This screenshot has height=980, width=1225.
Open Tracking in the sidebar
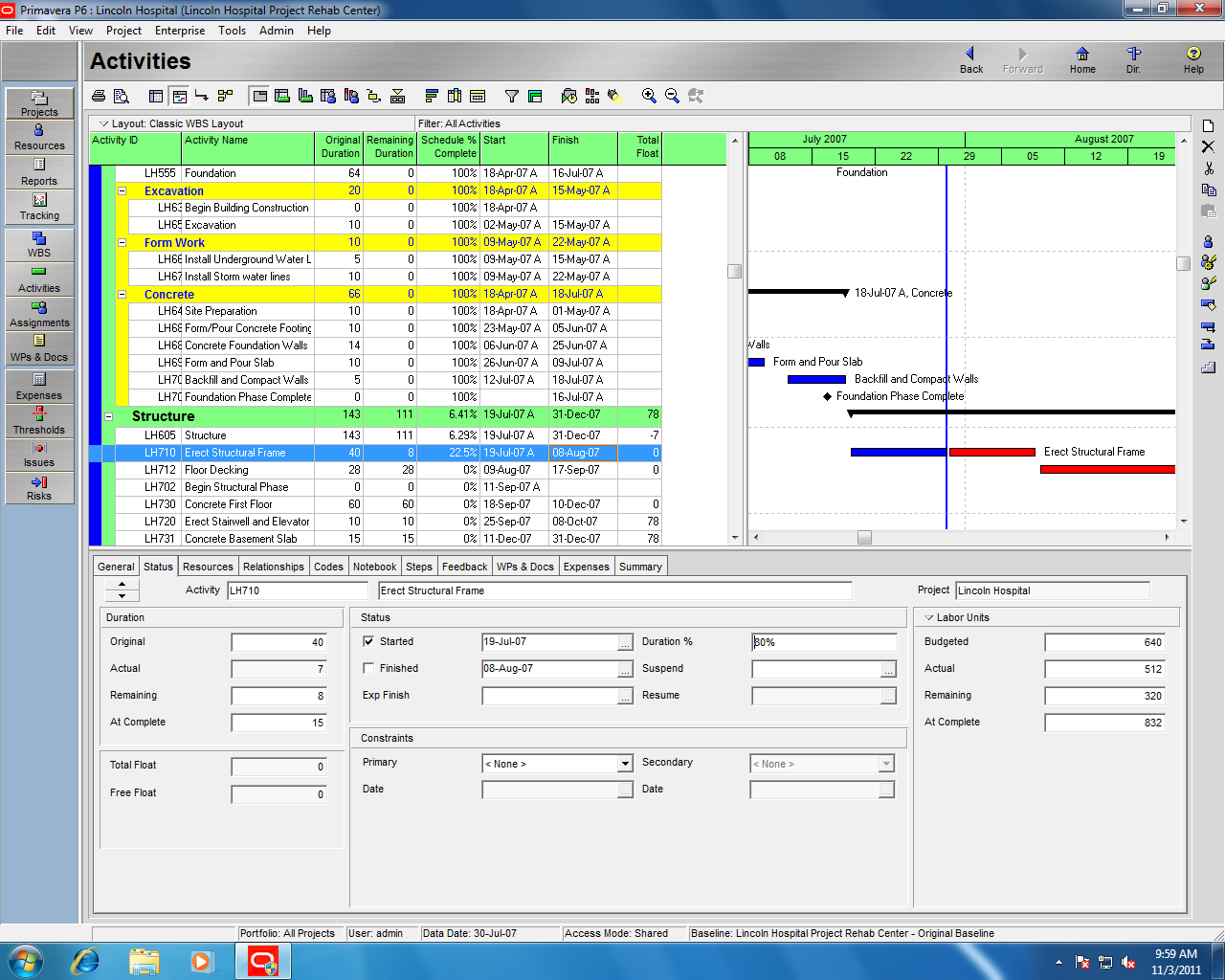pyautogui.click(x=39, y=207)
